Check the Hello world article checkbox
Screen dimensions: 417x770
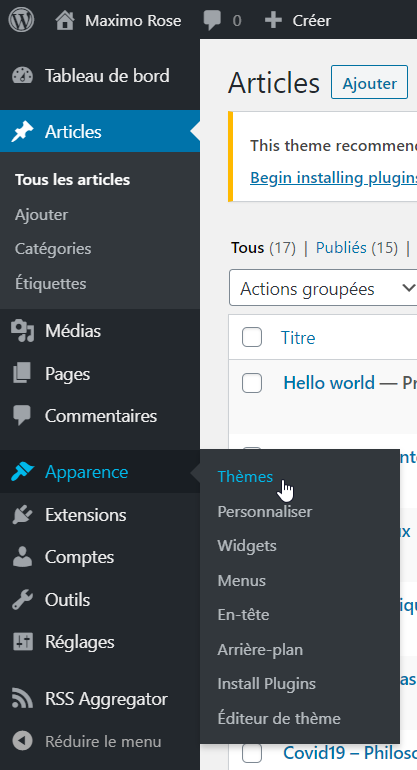[x=252, y=383]
